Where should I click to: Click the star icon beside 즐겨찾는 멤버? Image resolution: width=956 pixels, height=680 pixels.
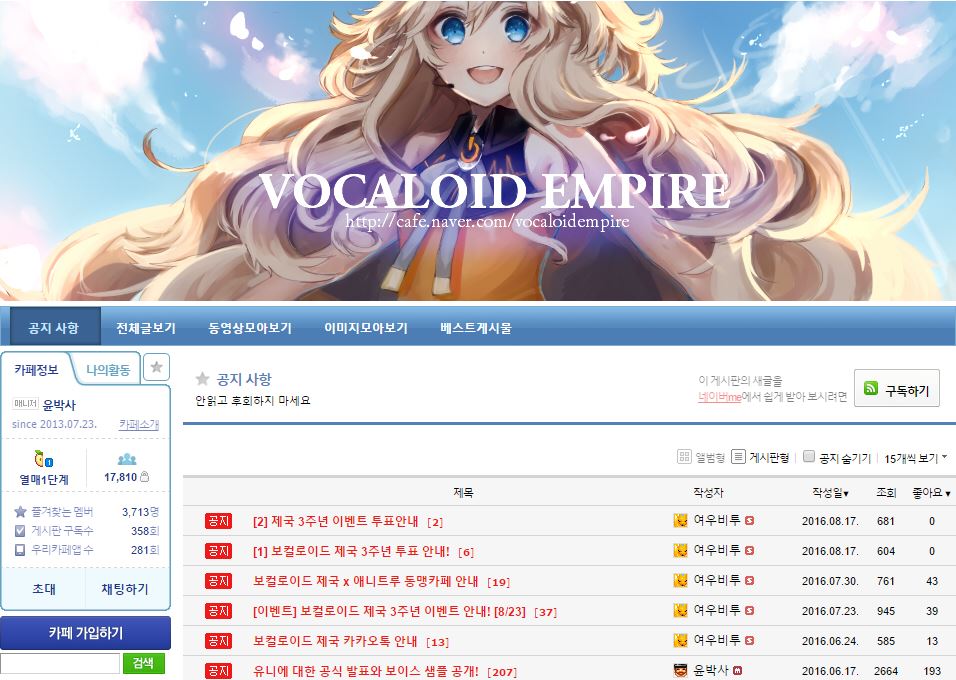20,512
